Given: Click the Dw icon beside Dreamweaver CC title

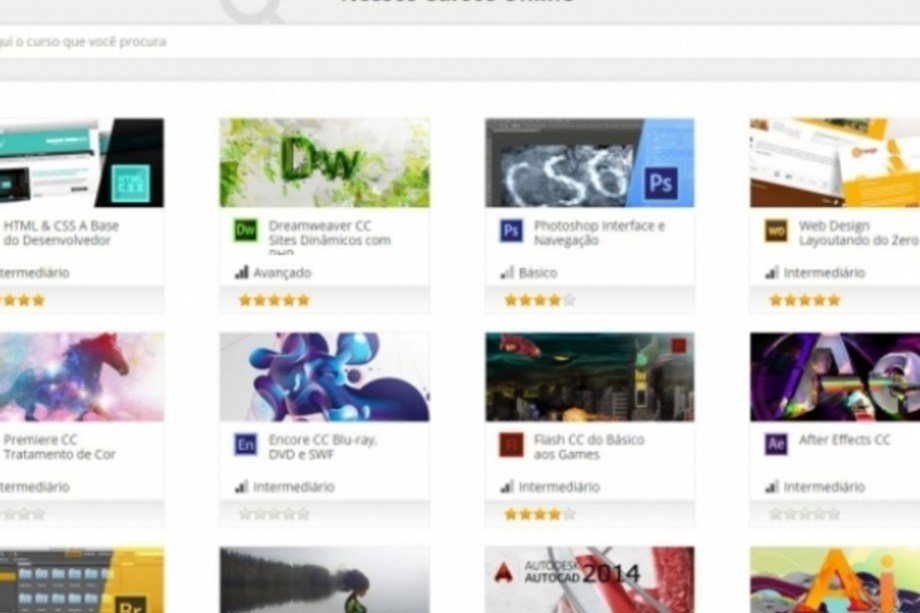Looking at the screenshot, I should click(245, 231).
